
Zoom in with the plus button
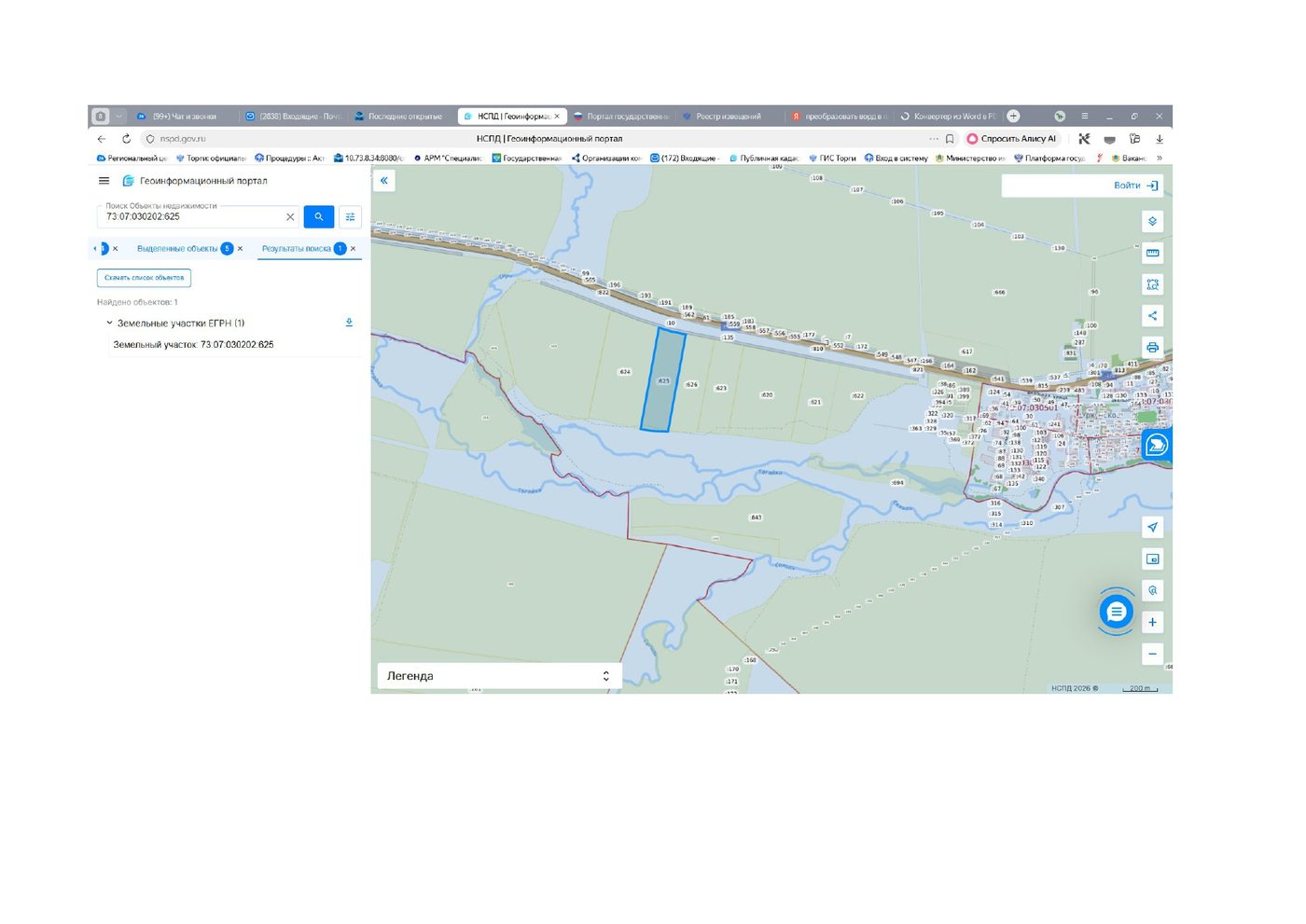click(1152, 622)
